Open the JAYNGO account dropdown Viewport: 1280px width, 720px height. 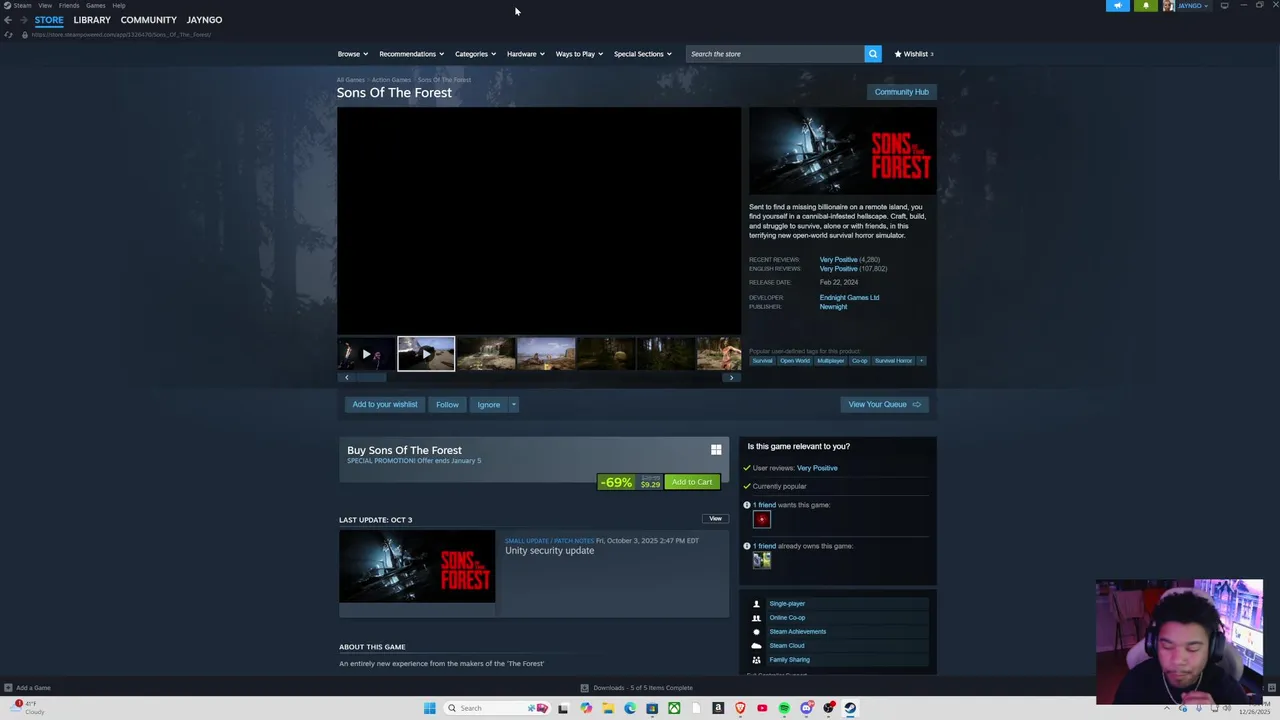(x=1193, y=6)
